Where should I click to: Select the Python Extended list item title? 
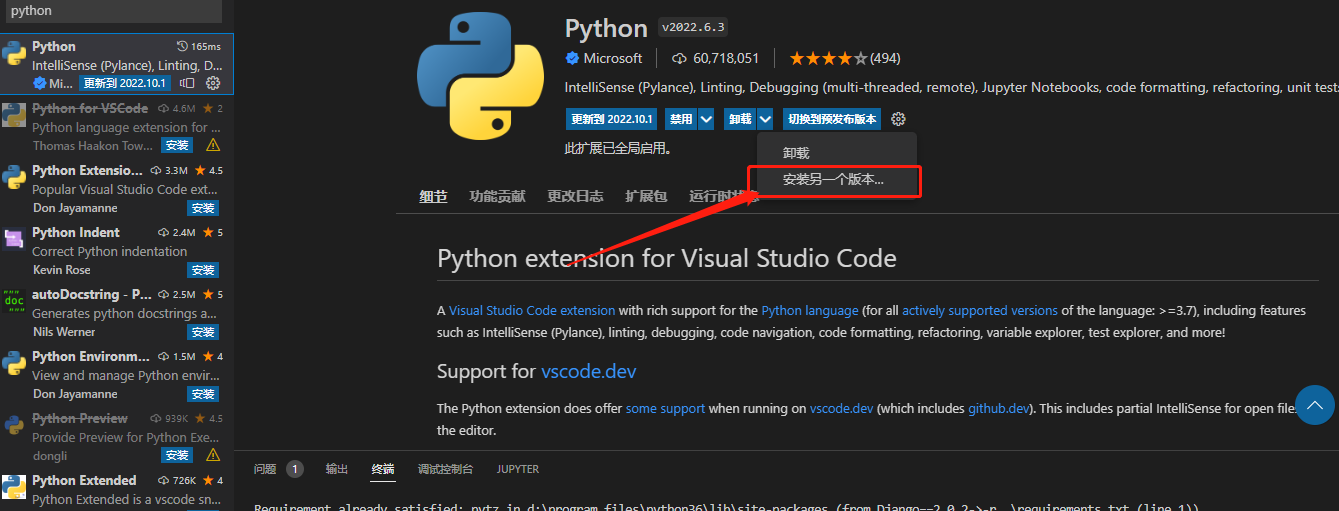(84, 480)
